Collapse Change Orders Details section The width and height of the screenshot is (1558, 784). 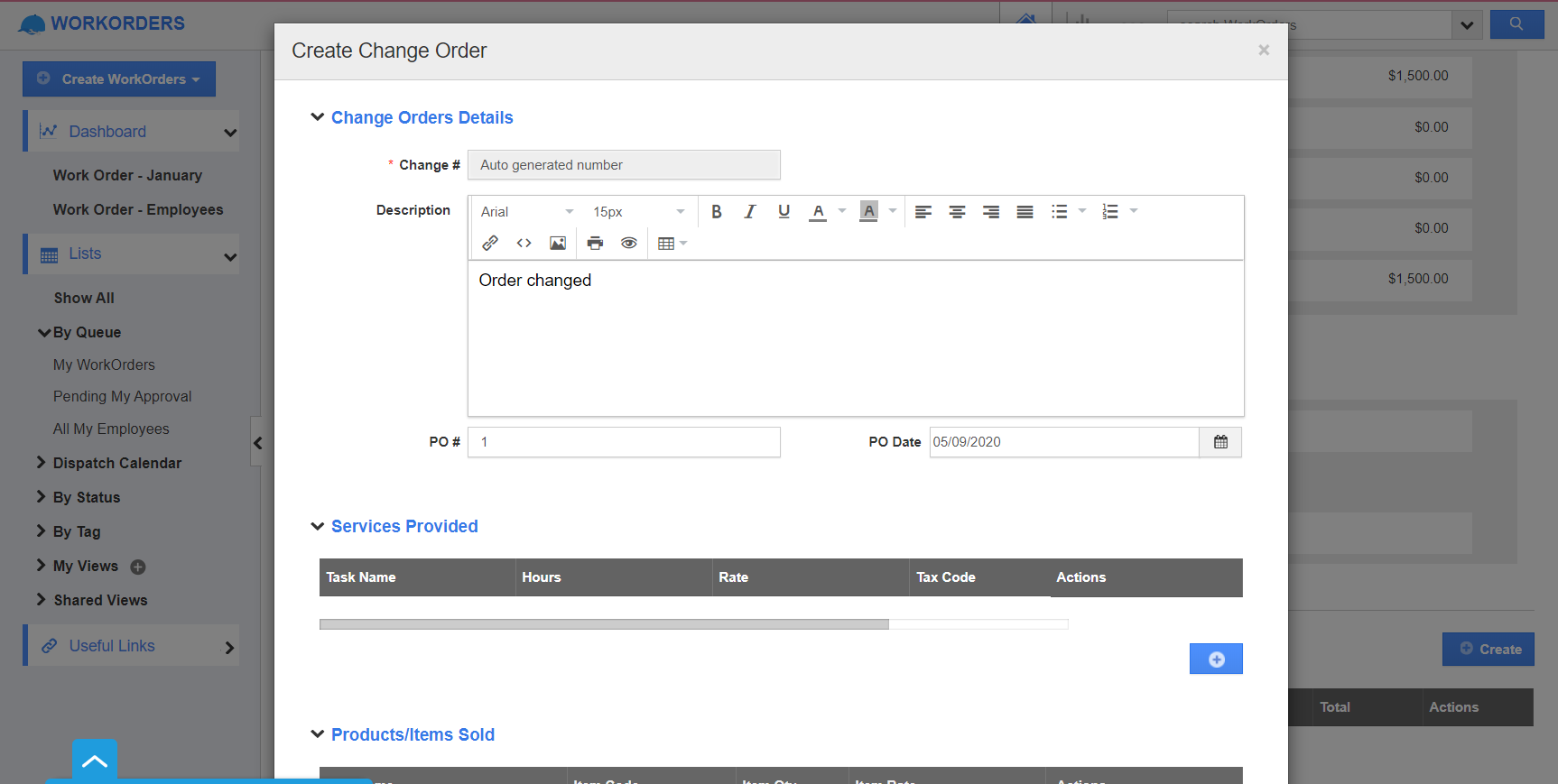click(317, 117)
